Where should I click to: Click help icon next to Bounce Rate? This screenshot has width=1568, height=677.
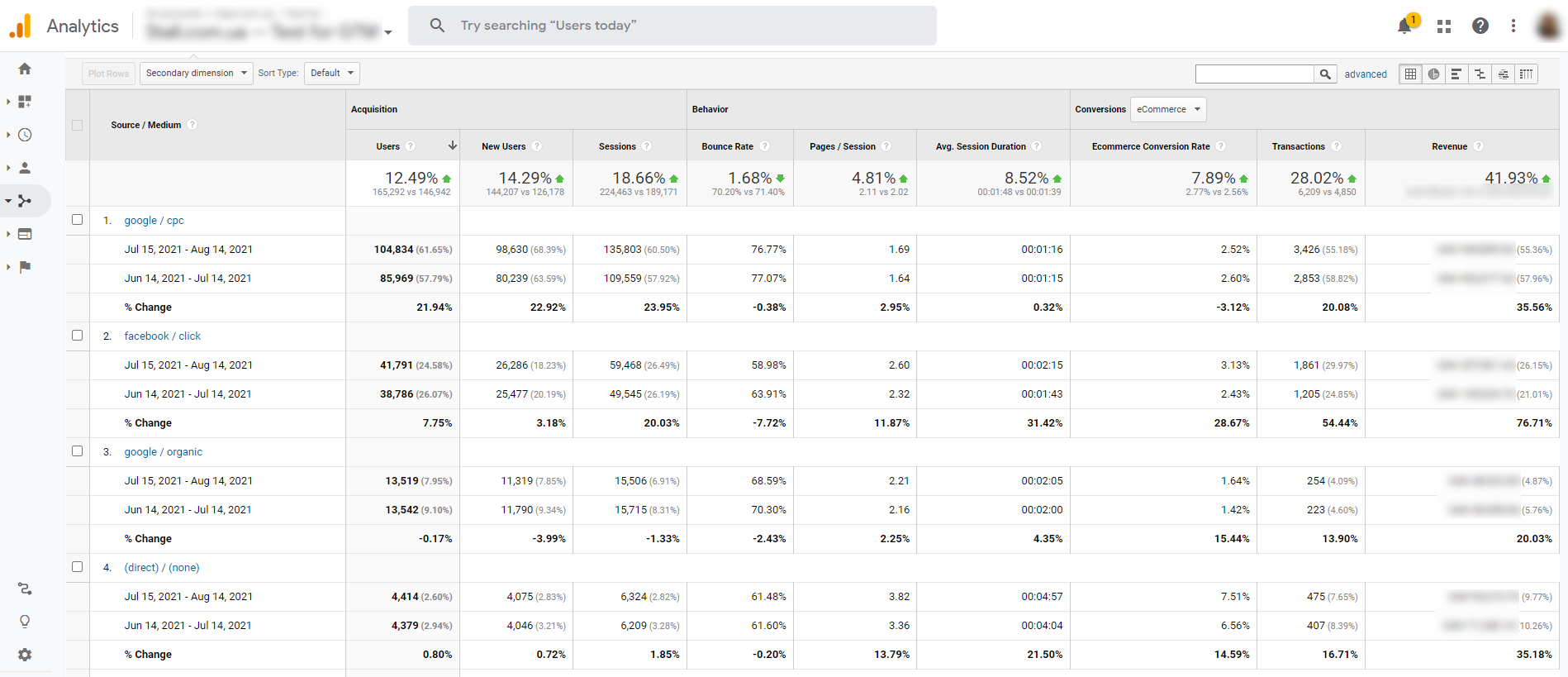click(x=764, y=146)
